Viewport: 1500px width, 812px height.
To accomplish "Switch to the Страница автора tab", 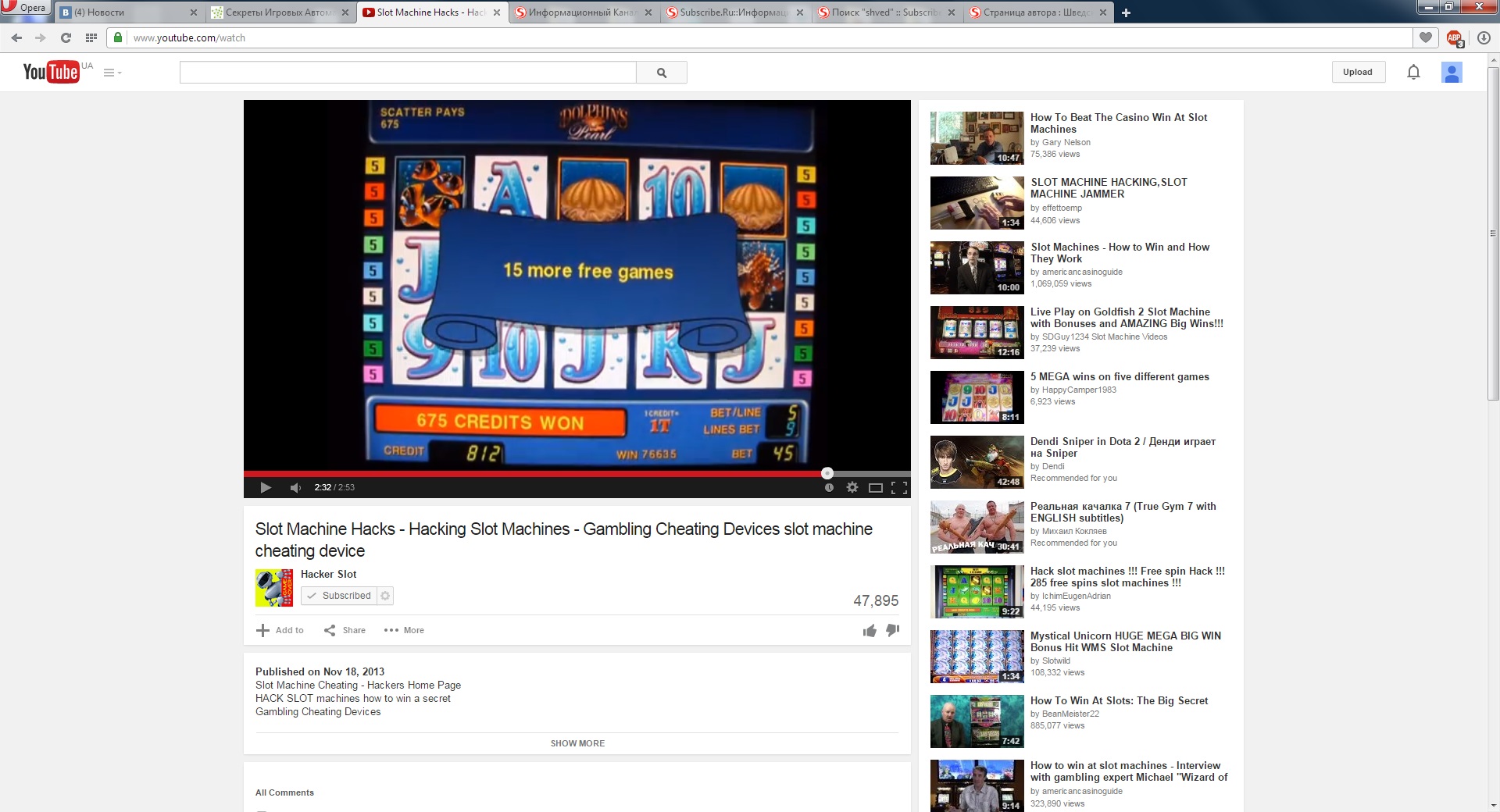I will (x=1037, y=12).
